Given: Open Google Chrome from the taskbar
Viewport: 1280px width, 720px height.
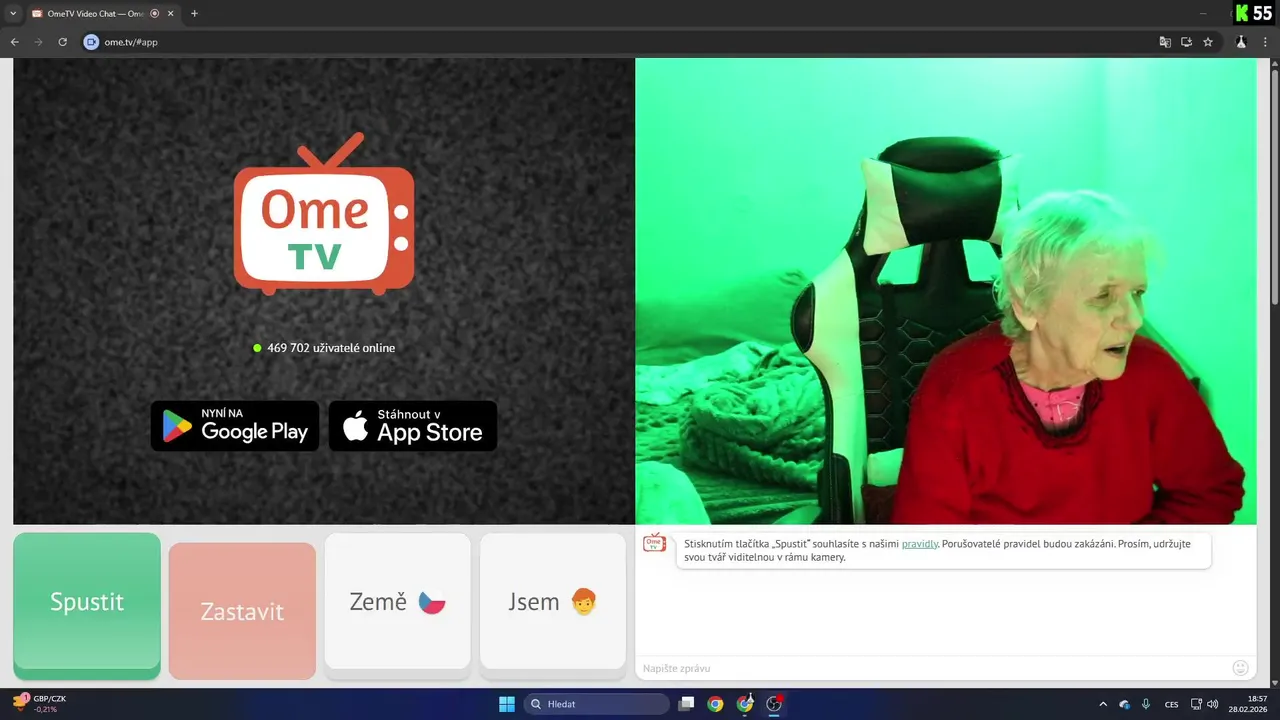Looking at the screenshot, I should [715, 704].
